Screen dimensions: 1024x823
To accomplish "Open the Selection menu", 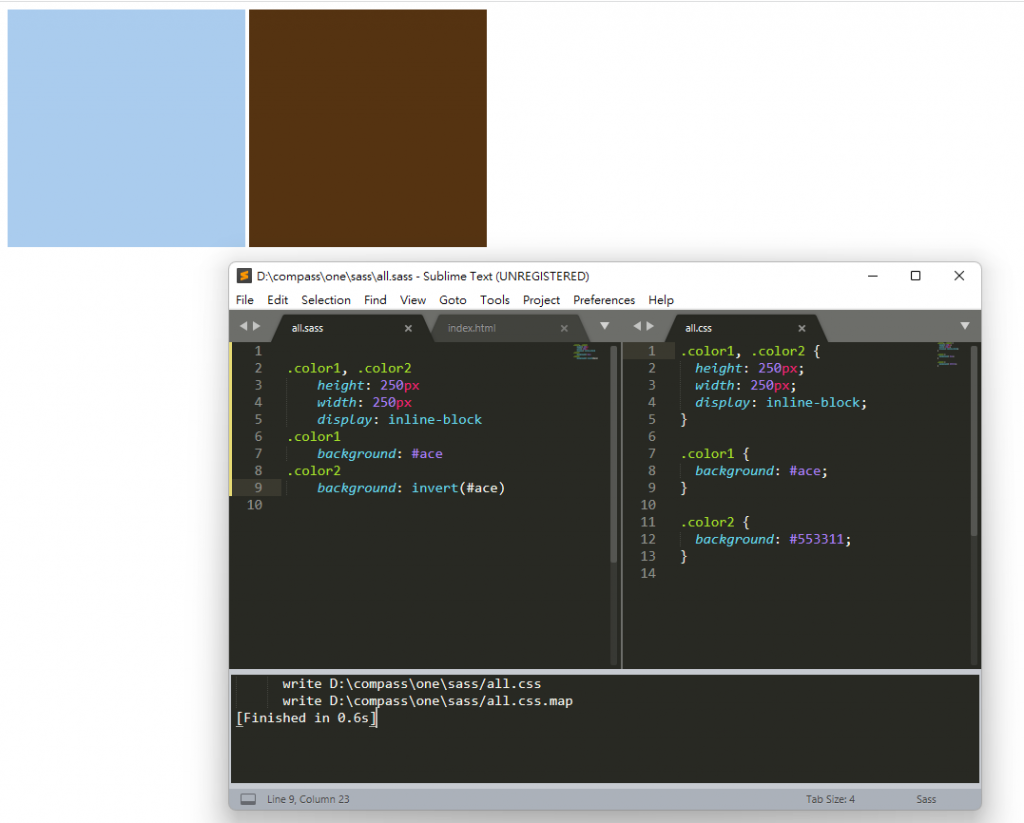I will click(326, 300).
